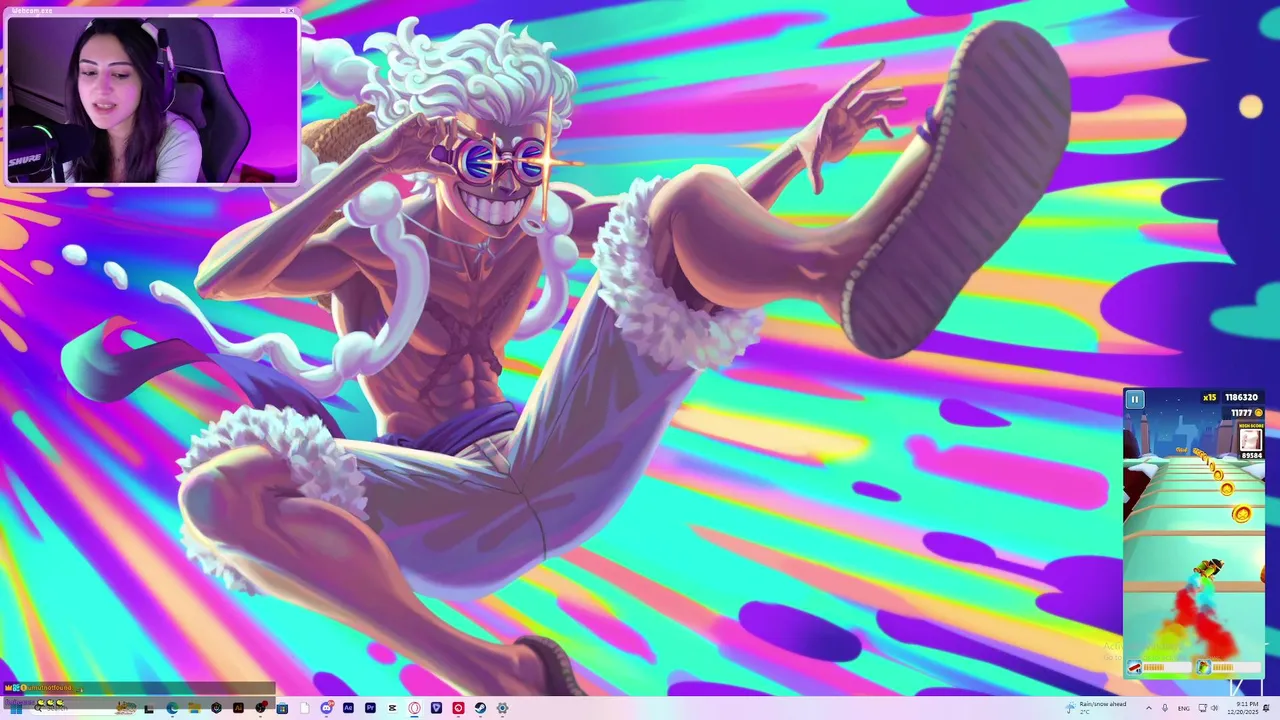Open the blank document taskbar icon

[305, 709]
